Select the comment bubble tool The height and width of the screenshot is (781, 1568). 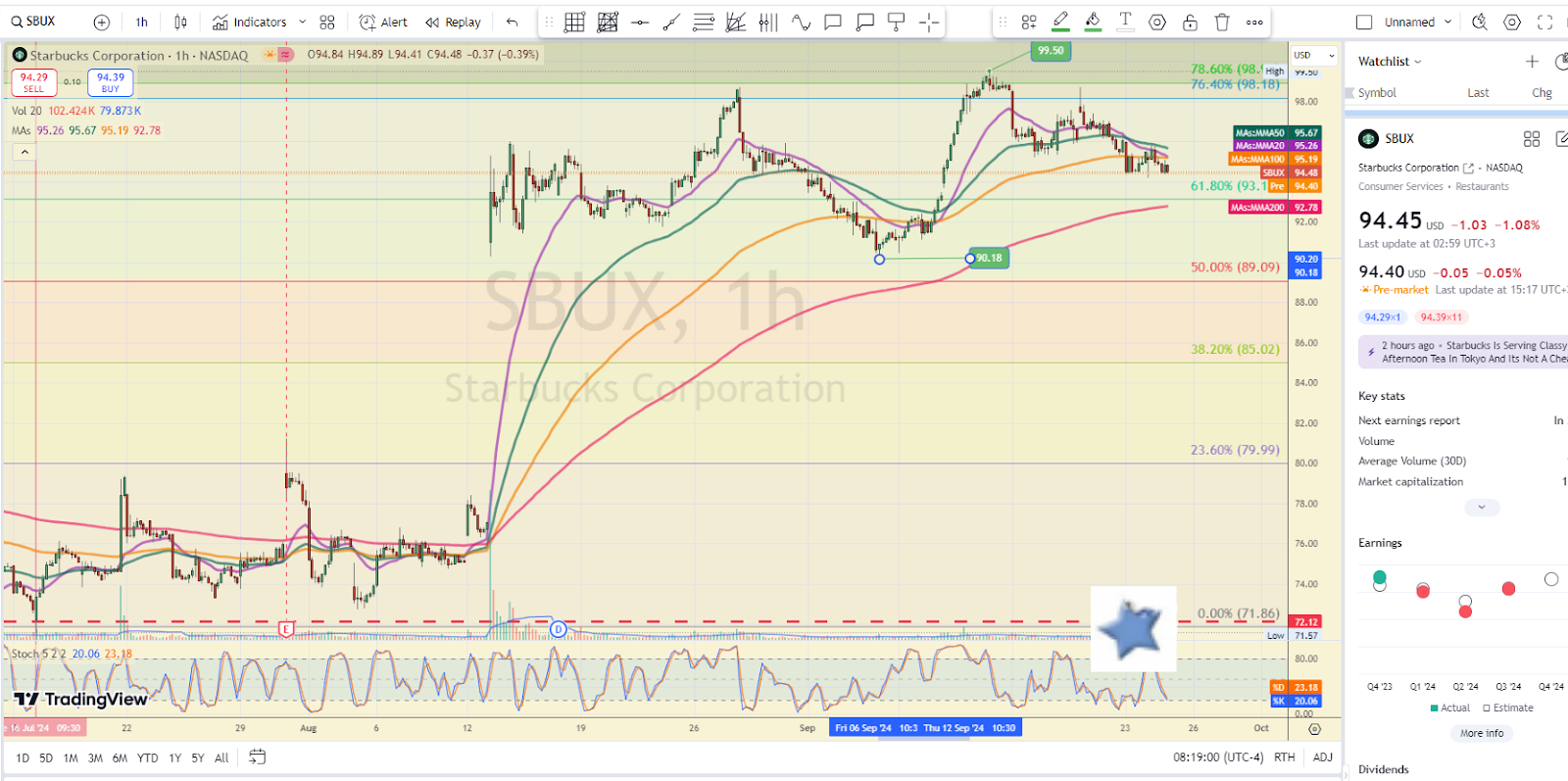pyautogui.click(x=833, y=23)
